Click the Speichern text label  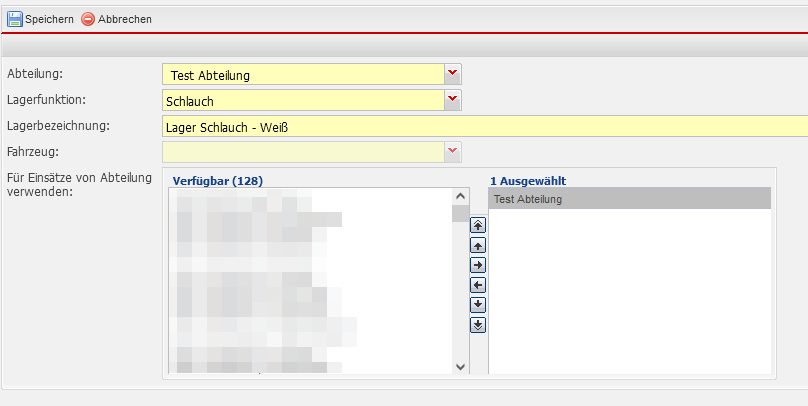(49, 19)
